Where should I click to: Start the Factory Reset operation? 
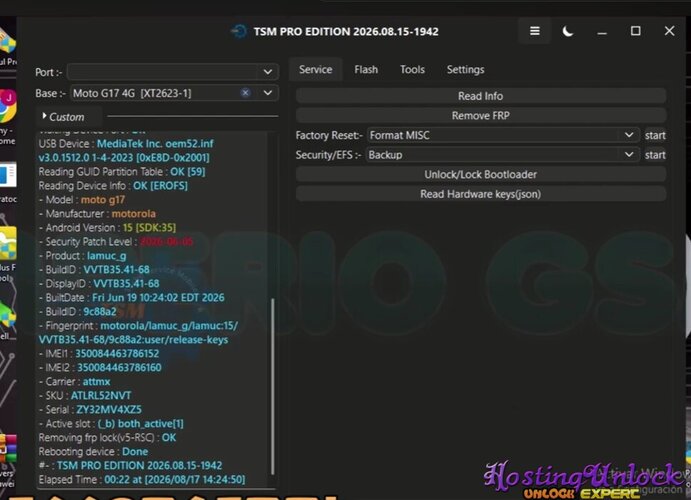655,135
